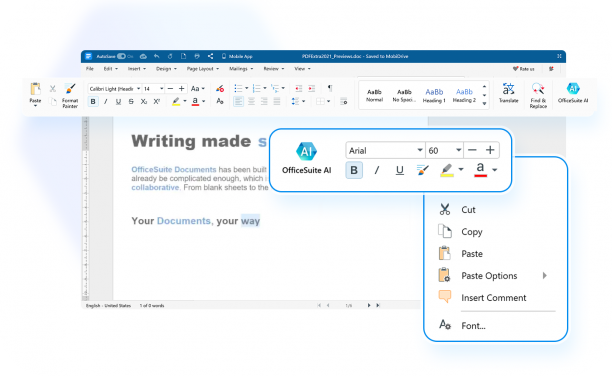Click the Cut scissors icon in the ribbon

coord(53,89)
